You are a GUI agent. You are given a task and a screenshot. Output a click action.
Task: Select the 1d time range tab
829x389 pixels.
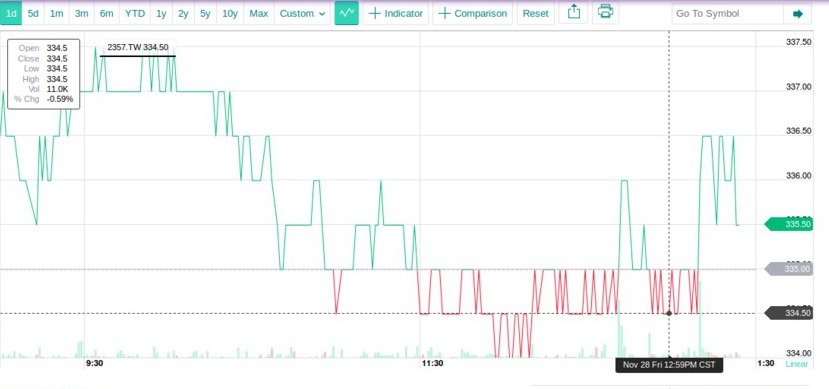(x=11, y=13)
